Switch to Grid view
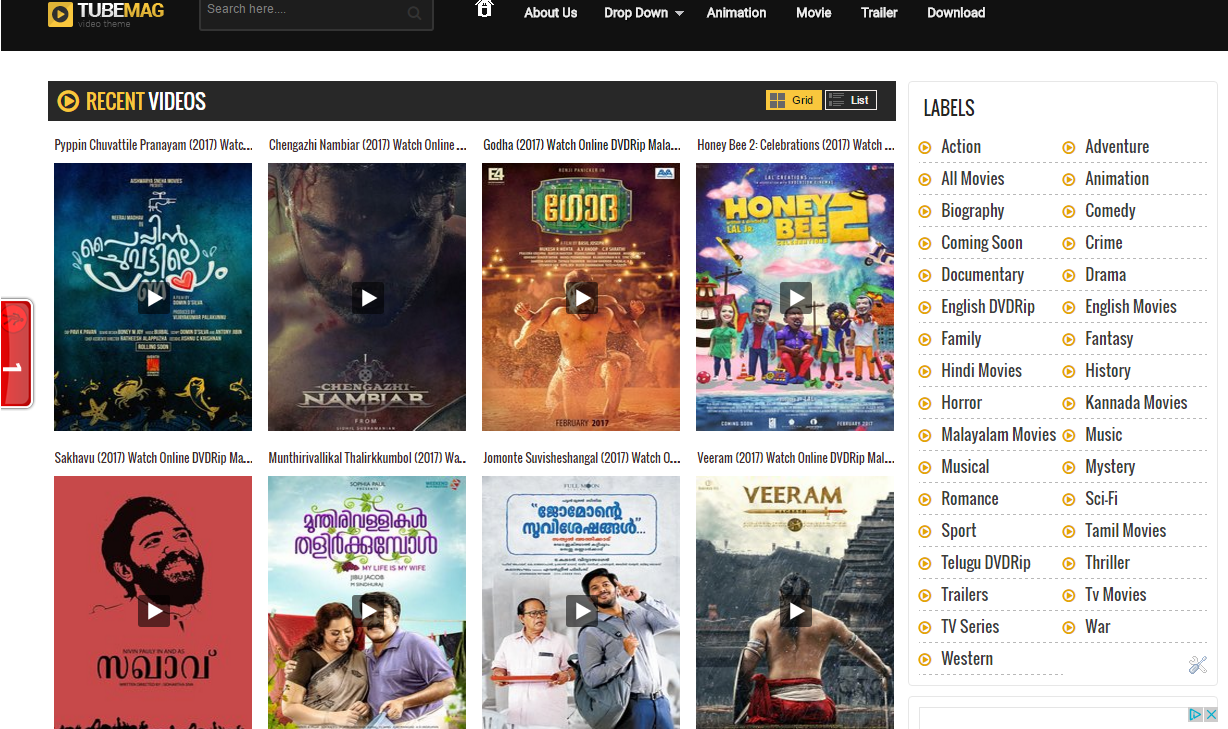Screen dimensions: 1228x729 [794, 100]
